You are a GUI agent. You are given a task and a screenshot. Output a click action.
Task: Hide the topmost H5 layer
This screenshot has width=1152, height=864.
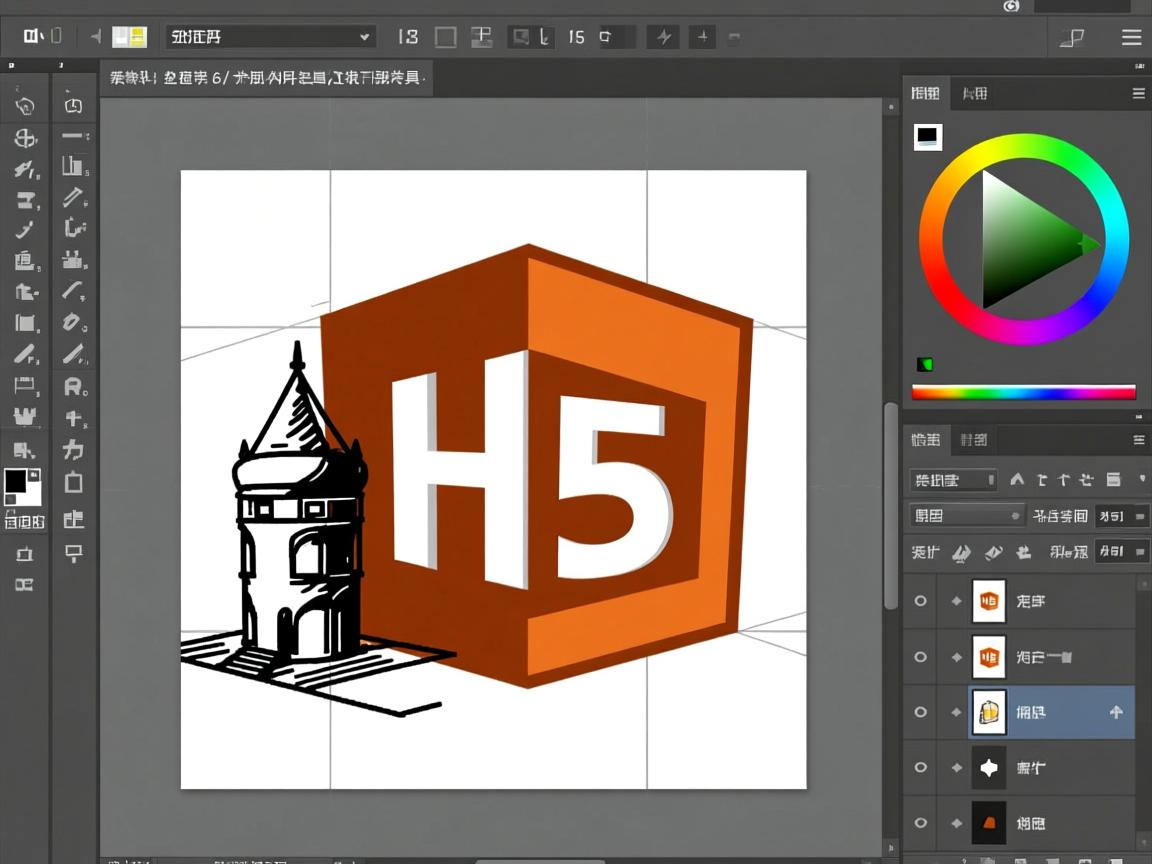click(919, 601)
